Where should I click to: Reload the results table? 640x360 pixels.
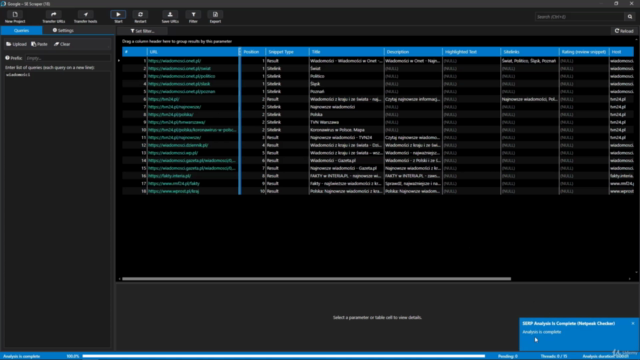(624, 31)
